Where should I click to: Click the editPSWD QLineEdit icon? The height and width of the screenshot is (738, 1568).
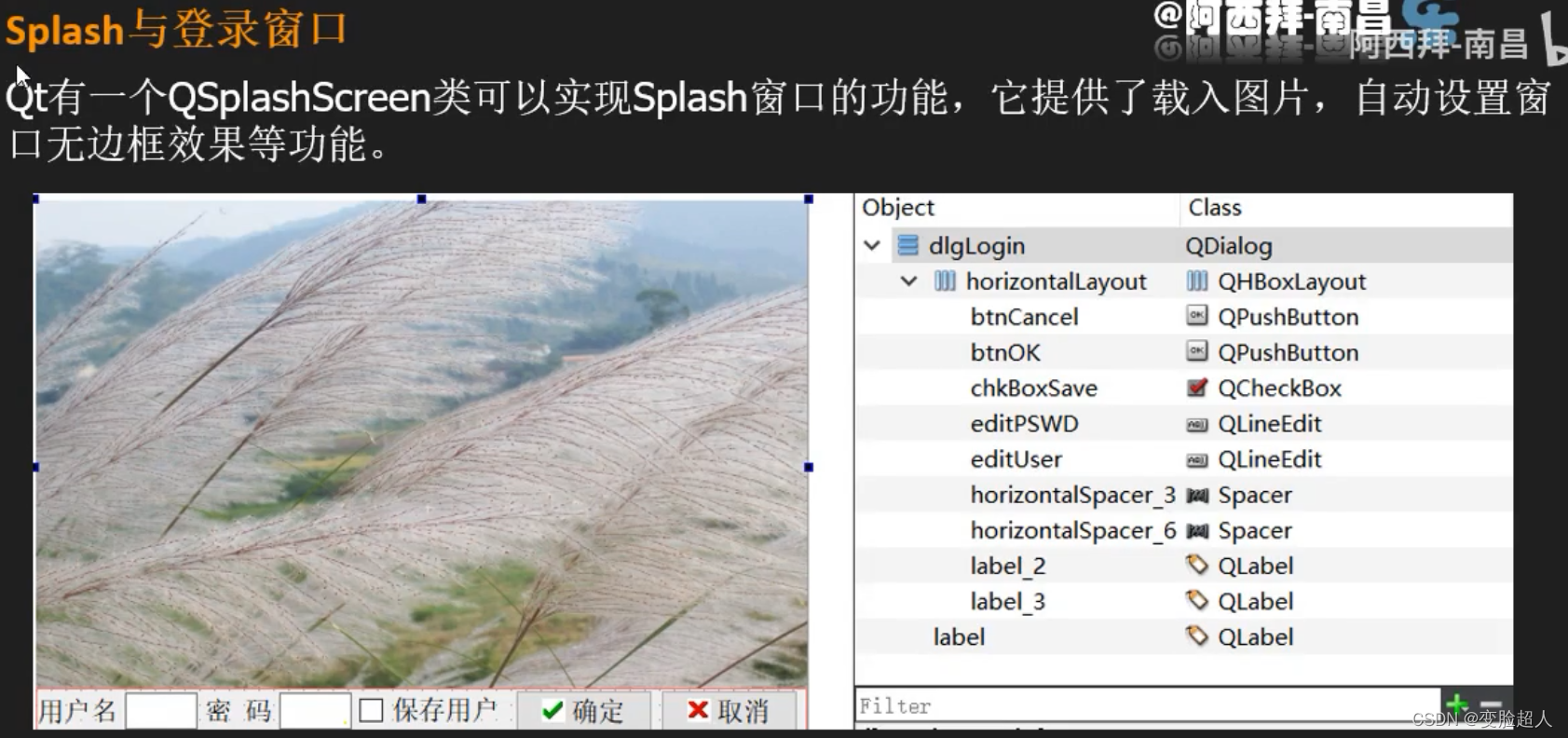pos(1197,424)
